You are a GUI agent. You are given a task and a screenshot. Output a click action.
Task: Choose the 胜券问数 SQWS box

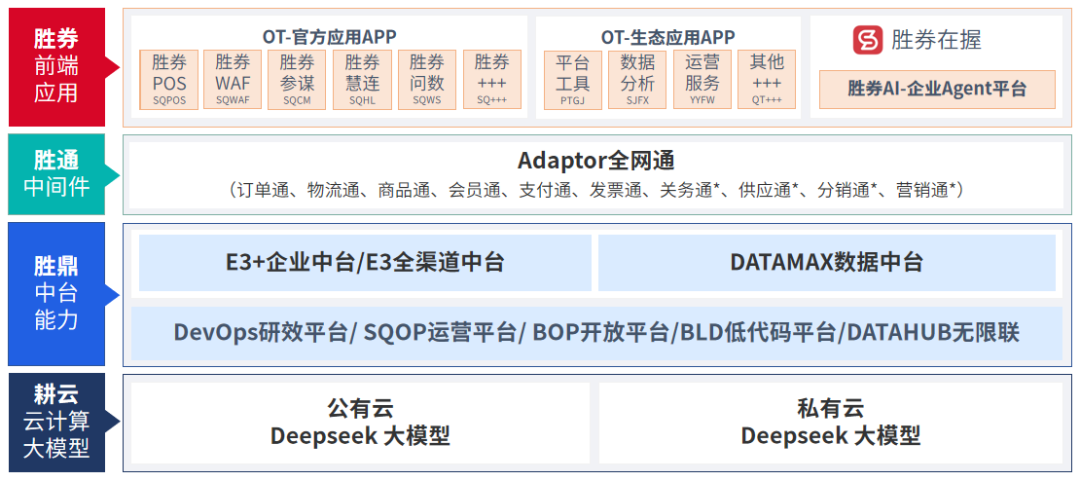point(427,80)
